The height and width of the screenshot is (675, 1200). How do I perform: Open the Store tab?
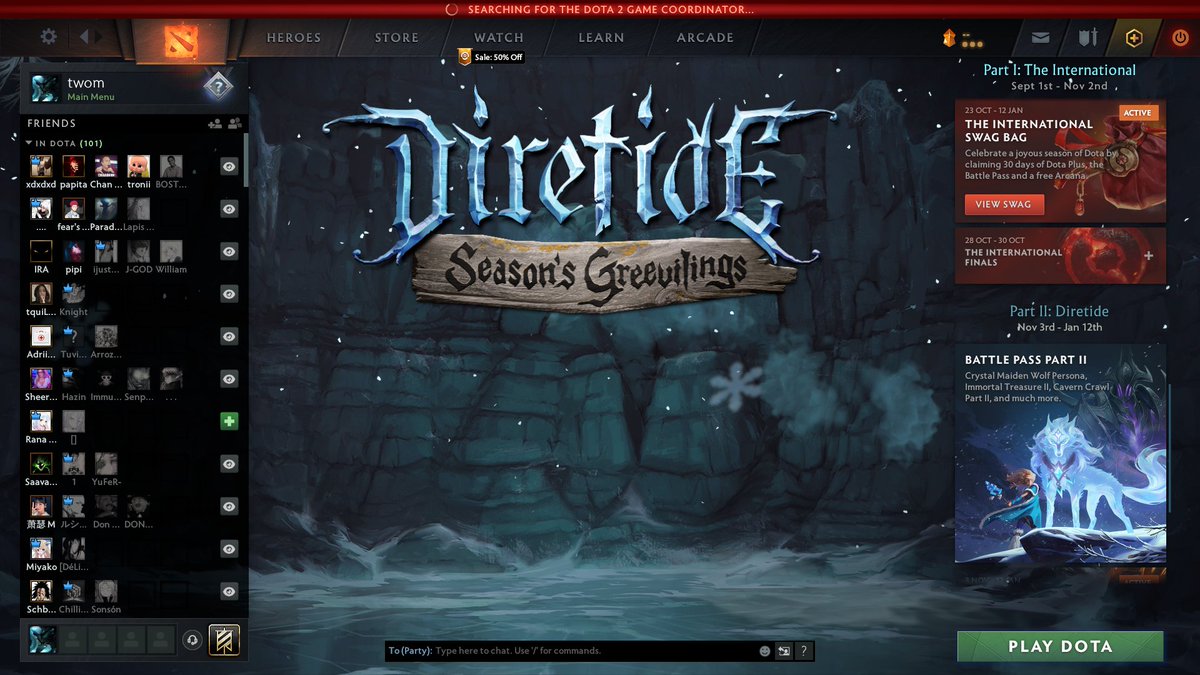397,38
